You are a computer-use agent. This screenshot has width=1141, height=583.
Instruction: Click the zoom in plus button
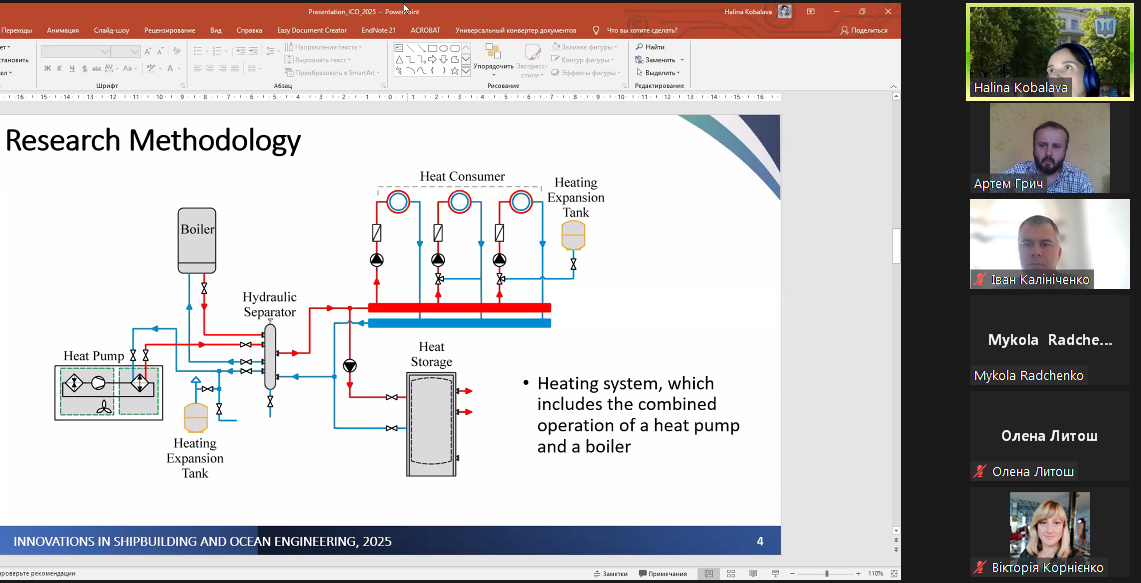(x=858, y=574)
